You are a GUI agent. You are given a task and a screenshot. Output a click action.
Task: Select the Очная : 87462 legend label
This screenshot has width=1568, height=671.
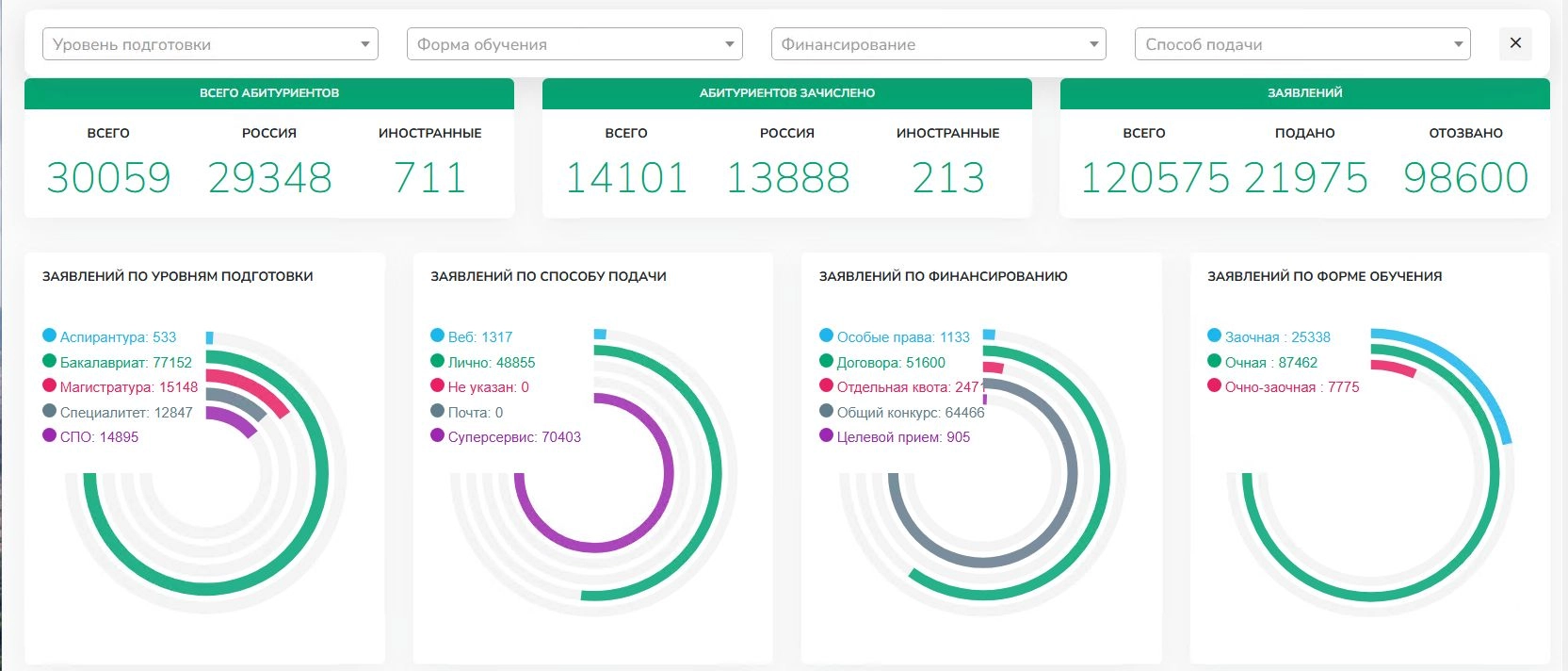point(1270,362)
